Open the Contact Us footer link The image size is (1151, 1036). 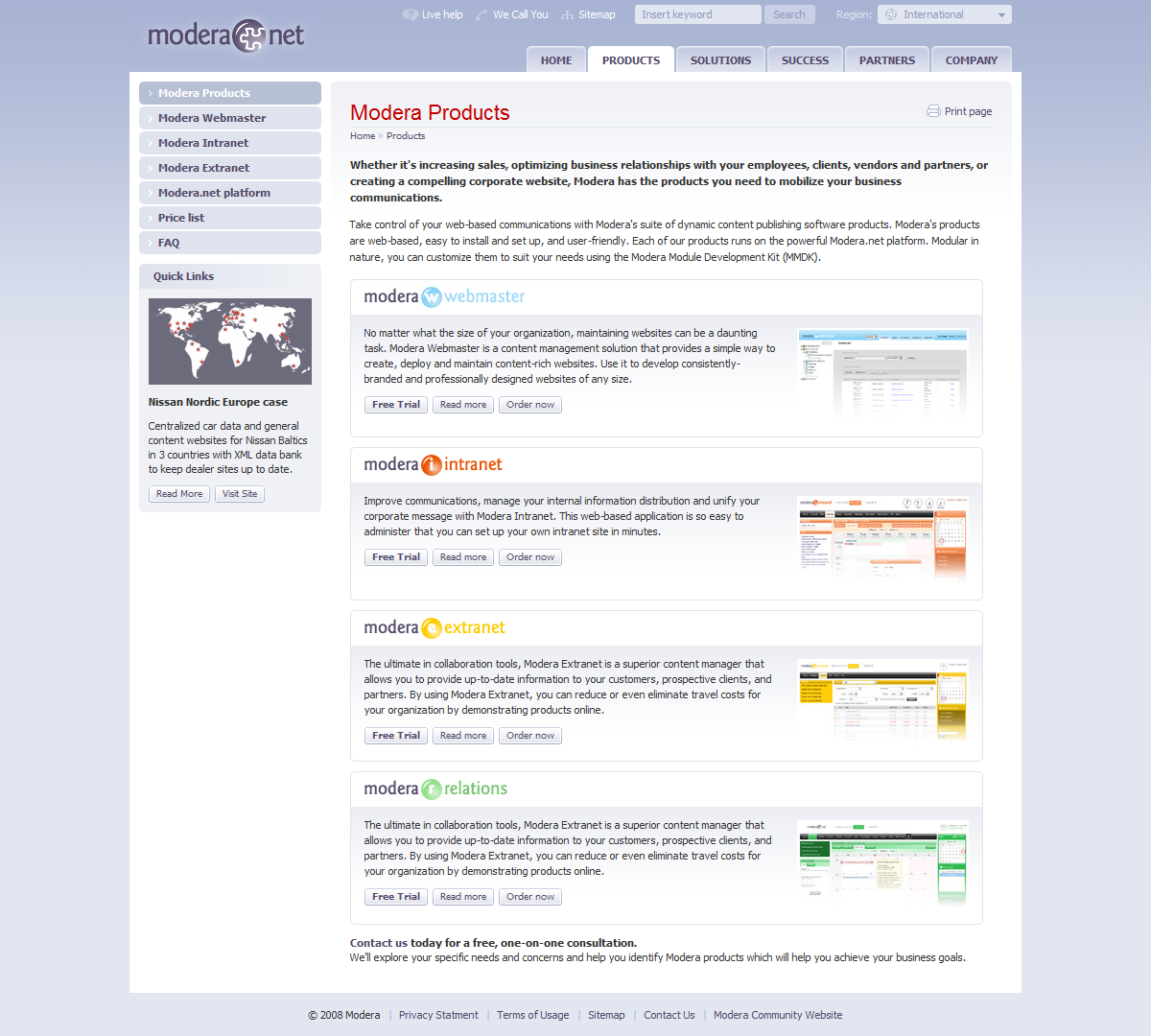(x=669, y=1015)
